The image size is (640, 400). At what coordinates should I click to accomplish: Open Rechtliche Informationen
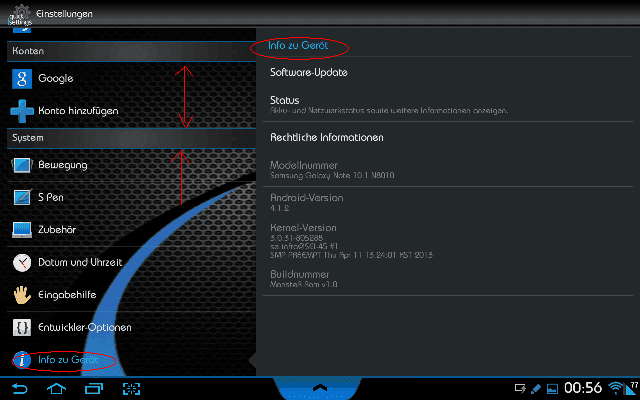327,137
